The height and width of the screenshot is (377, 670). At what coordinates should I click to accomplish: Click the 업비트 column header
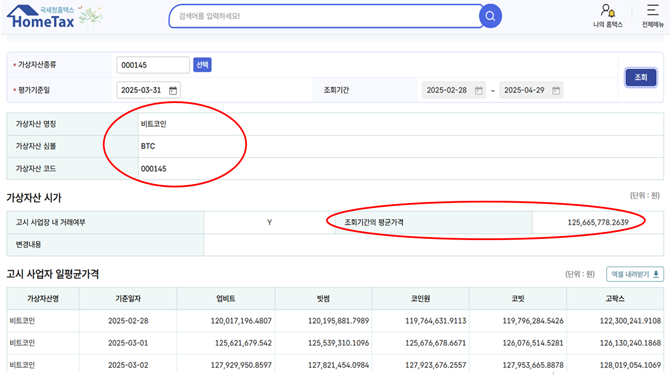pos(226,298)
